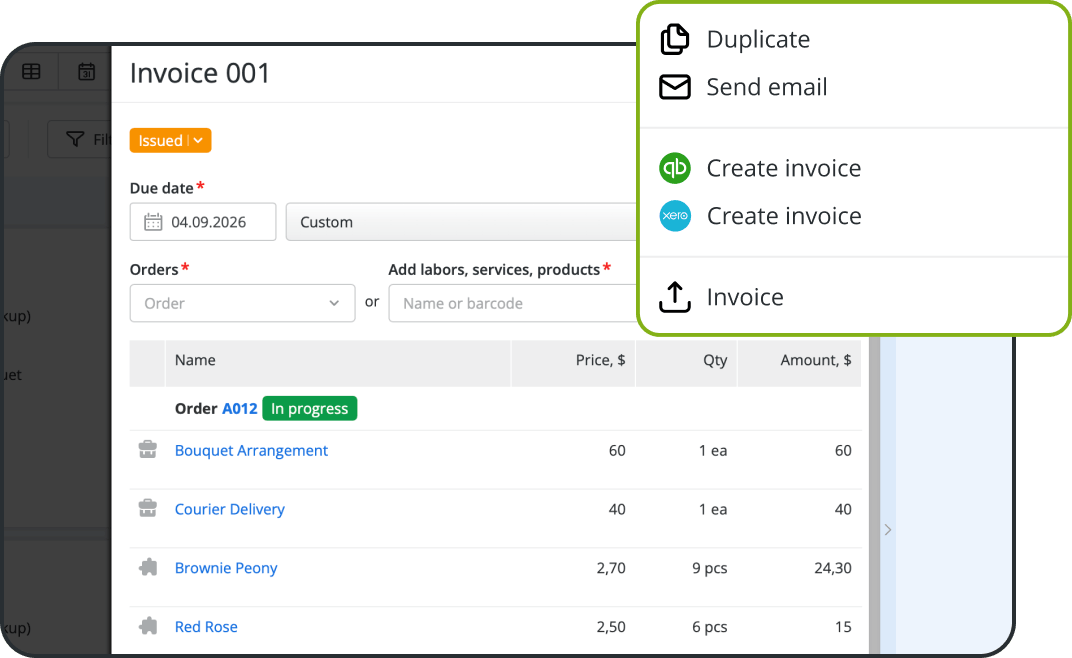Select QuickBooks Create invoice option
The width and height of the screenshot is (1072, 658).
(x=783, y=168)
